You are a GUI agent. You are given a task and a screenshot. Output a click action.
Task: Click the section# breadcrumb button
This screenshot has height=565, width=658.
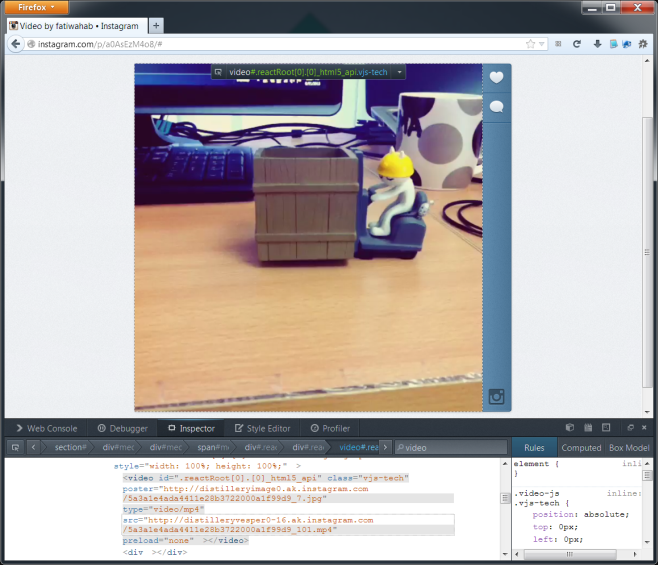coord(70,447)
